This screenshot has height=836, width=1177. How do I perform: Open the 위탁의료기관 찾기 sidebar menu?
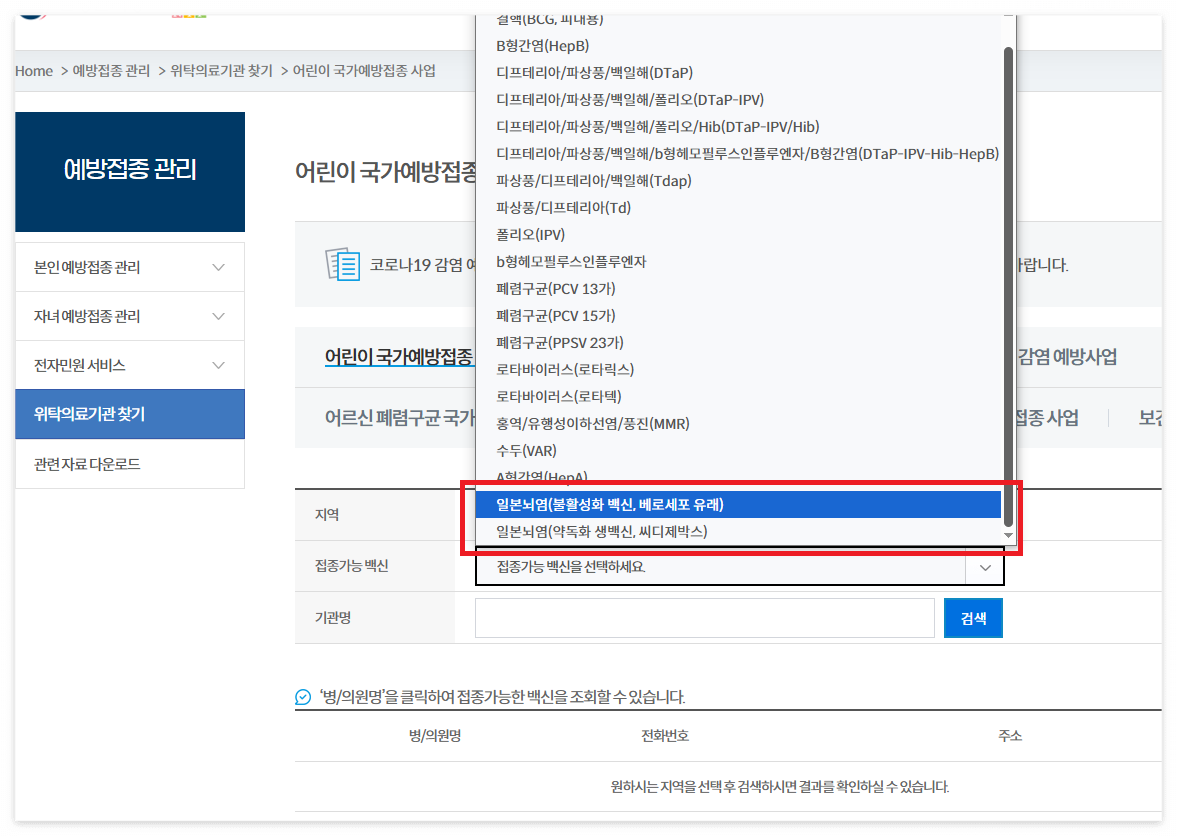pos(130,414)
